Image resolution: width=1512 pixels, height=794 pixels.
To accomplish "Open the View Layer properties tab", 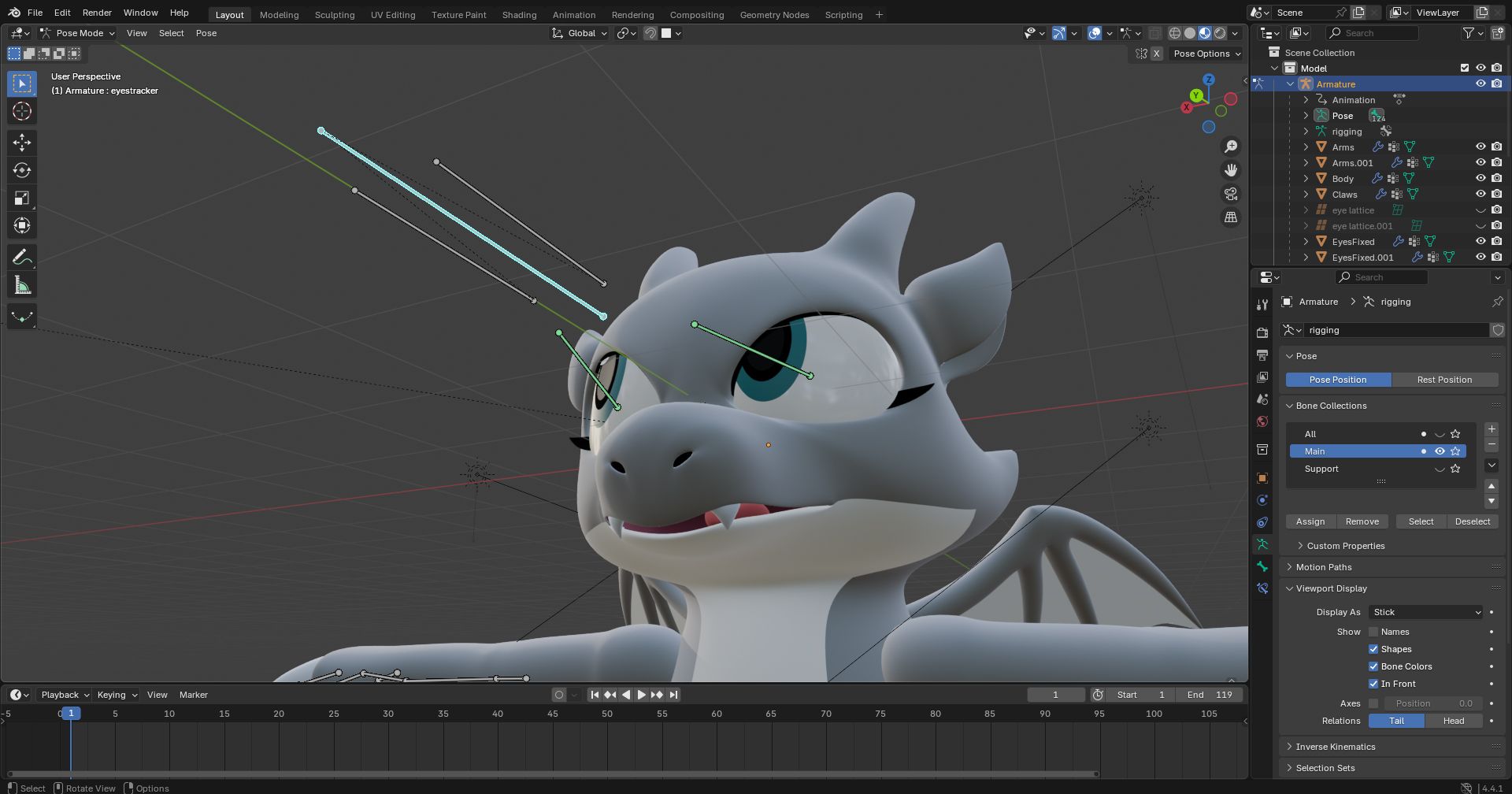I will (1262, 377).
